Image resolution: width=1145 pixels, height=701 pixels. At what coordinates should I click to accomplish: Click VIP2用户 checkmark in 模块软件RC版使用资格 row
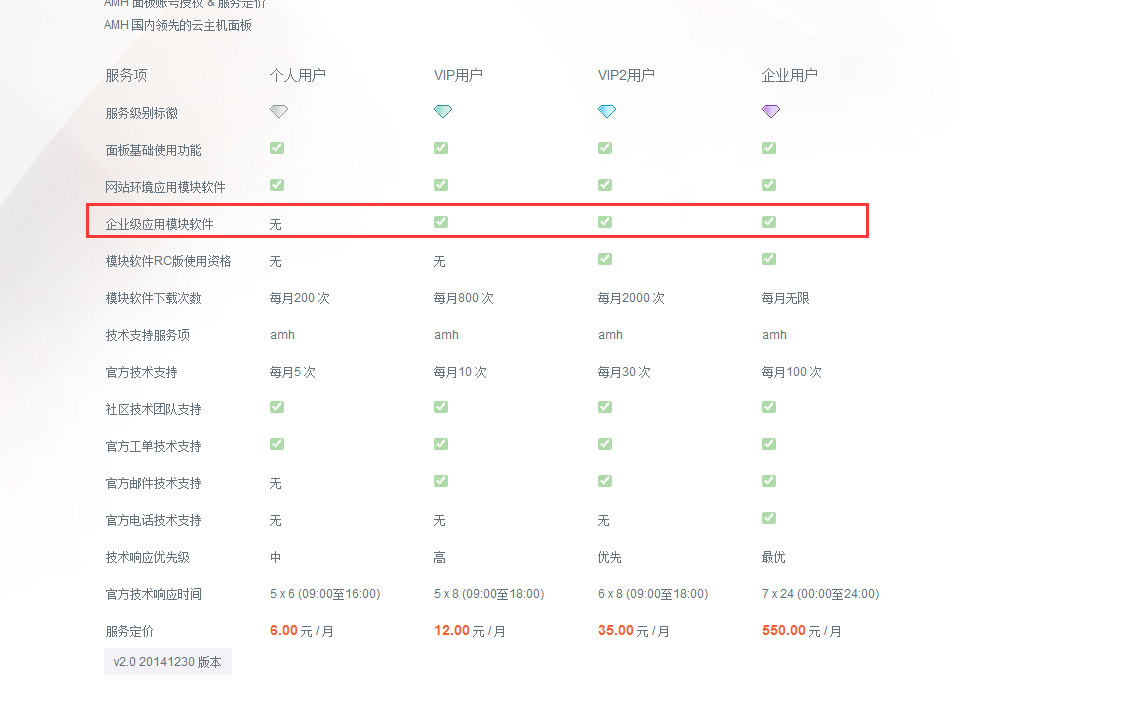pyautogui.click(x=605, y=259)
